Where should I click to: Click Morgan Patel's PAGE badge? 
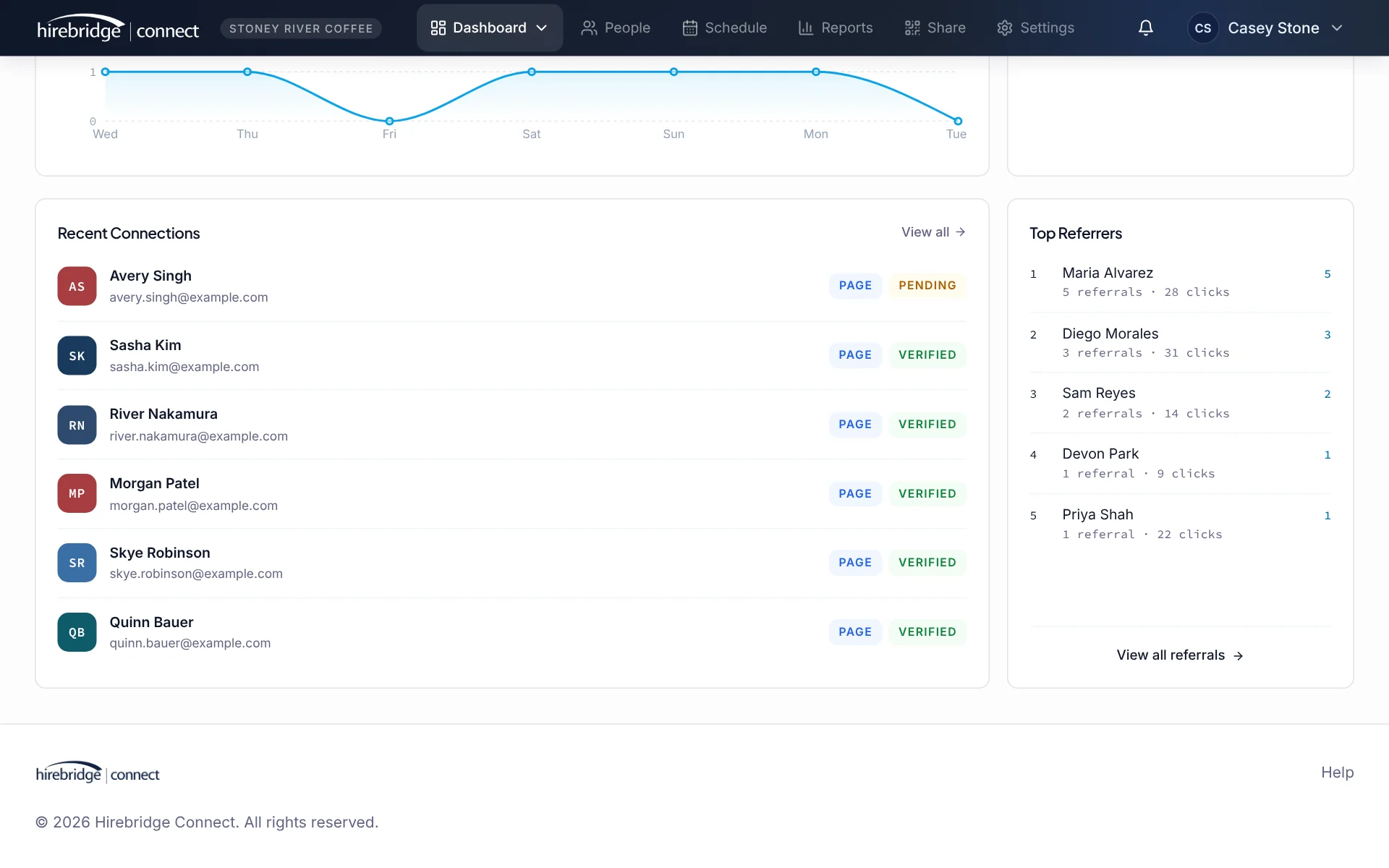(855, 494)
